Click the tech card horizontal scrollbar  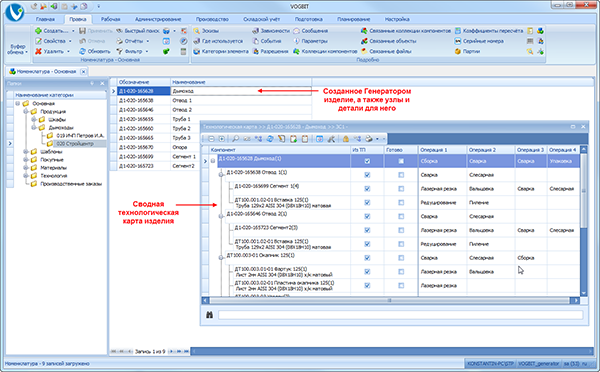point(390,300)
